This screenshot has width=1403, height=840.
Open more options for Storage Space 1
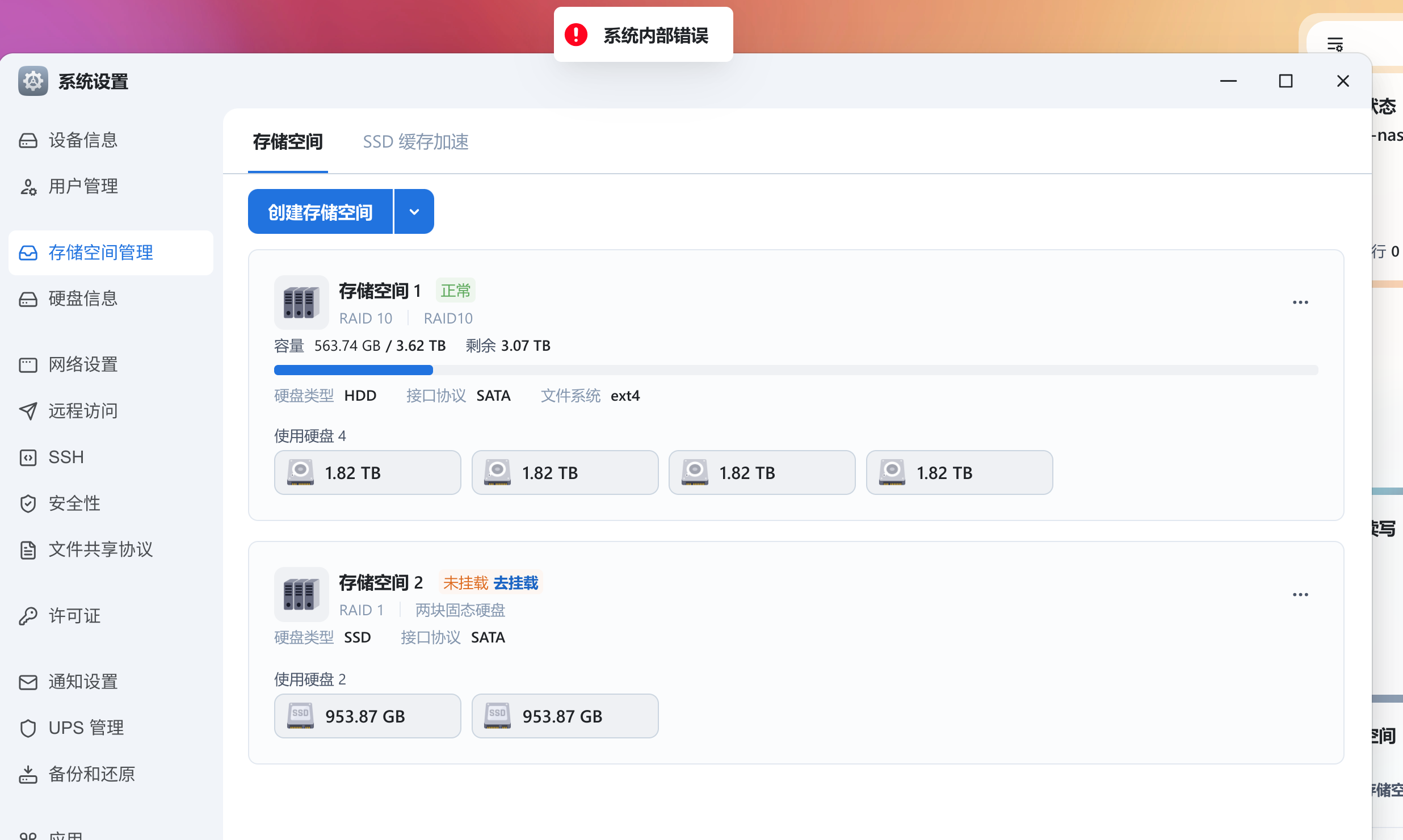1300,303
